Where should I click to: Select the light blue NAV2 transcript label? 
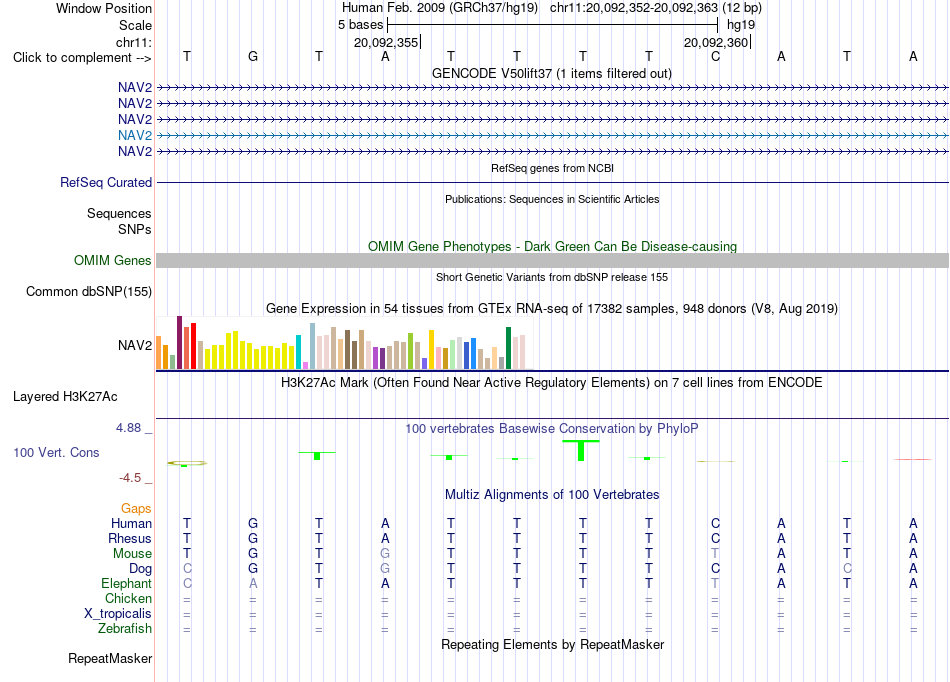[x=135, y=135]
